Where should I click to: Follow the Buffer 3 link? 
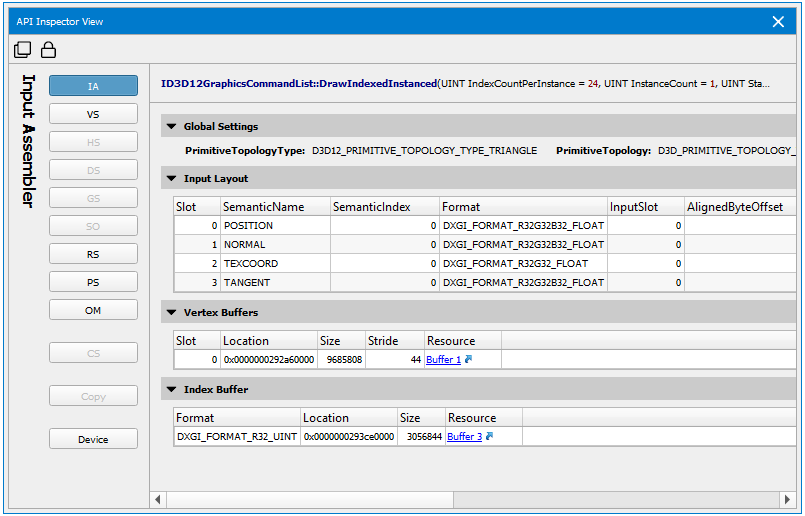[464, 436]
